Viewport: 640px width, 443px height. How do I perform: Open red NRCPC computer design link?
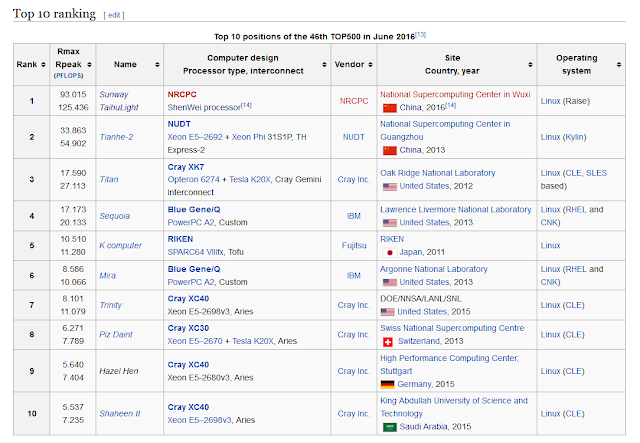pyautogui.click(x=182, y=94)
